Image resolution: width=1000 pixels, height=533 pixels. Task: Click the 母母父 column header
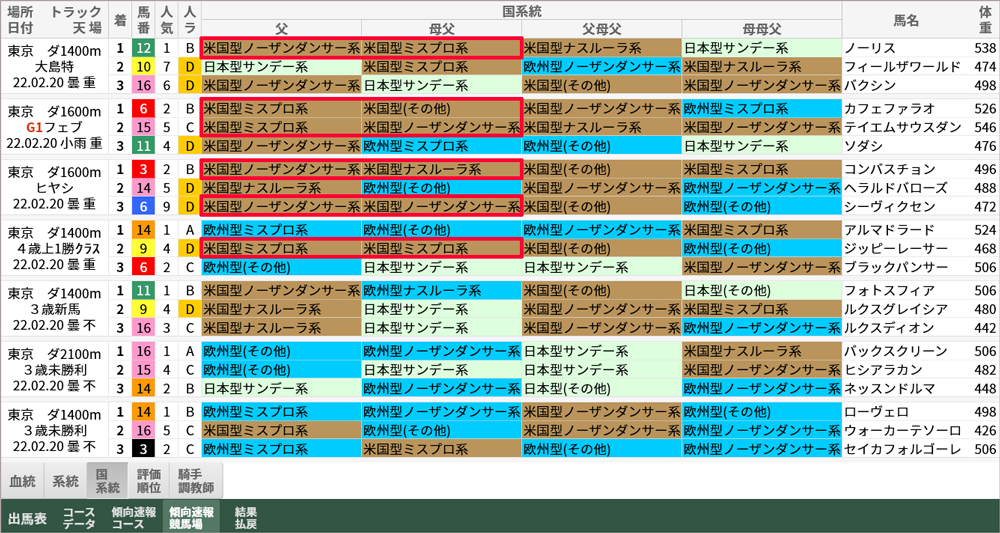761,29
